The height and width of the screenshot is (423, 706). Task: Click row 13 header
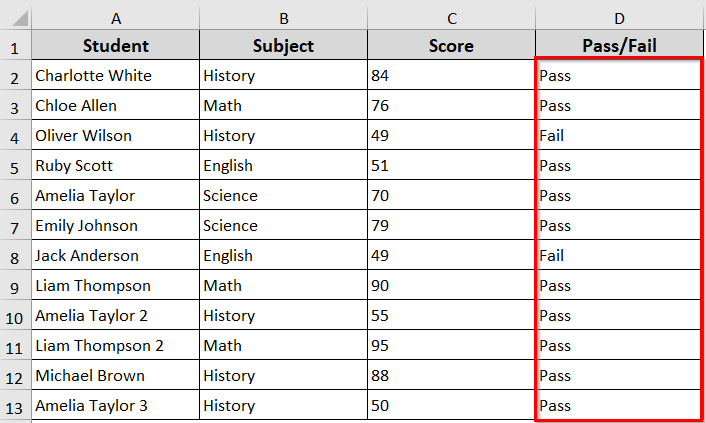pos(15,406)
